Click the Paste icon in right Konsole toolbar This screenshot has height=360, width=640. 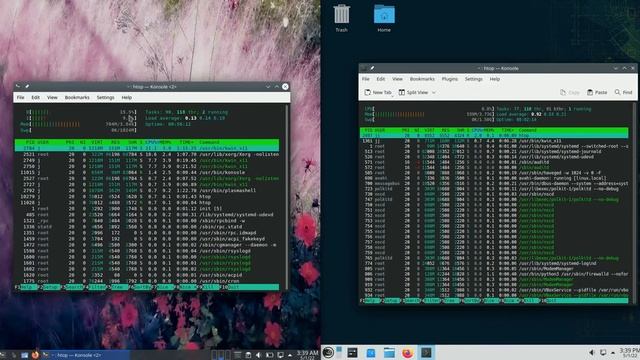point(590,92)
